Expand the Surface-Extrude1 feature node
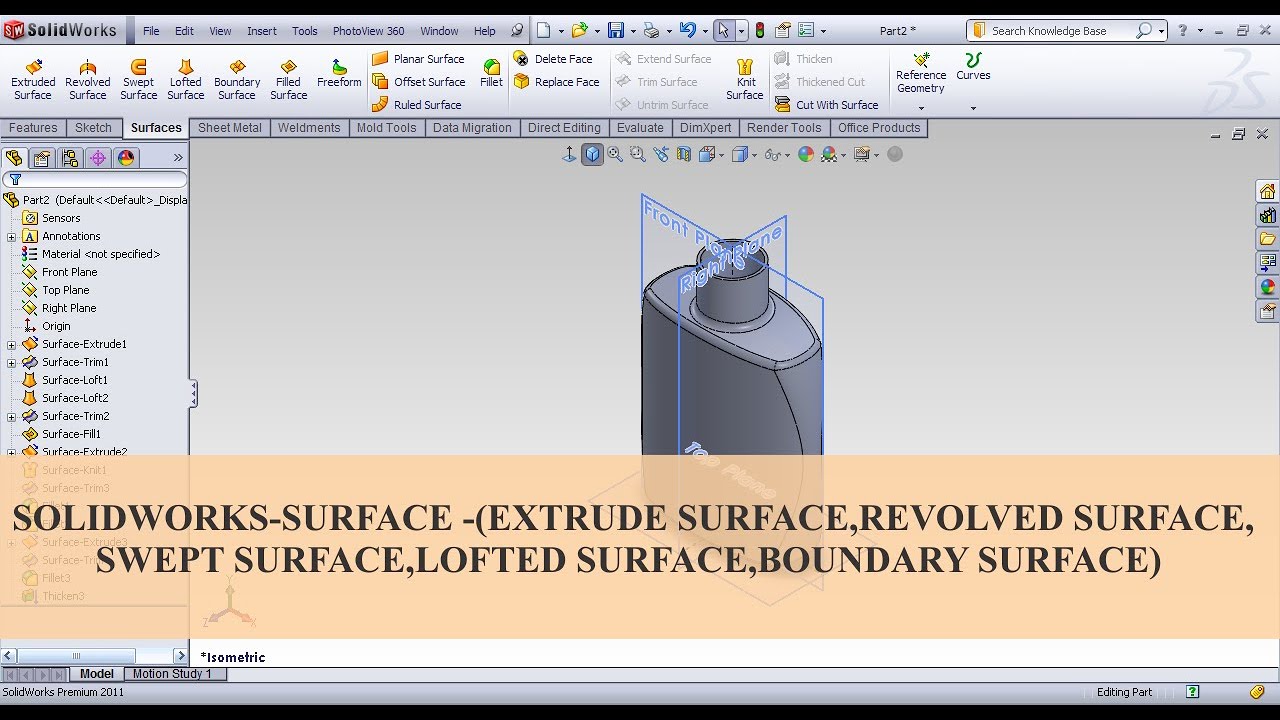 coord(12,345)
